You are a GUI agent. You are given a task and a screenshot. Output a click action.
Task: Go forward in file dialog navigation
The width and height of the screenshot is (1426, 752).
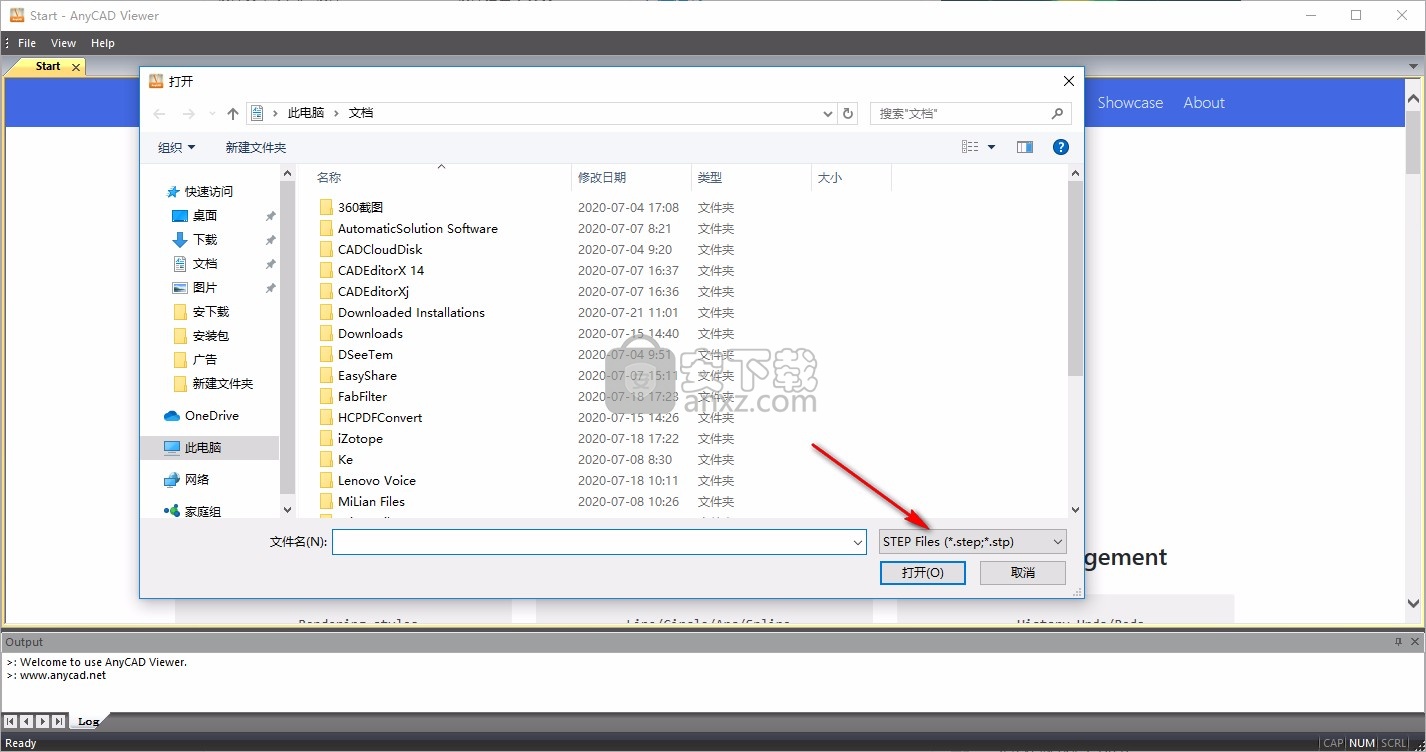(187, 114)
